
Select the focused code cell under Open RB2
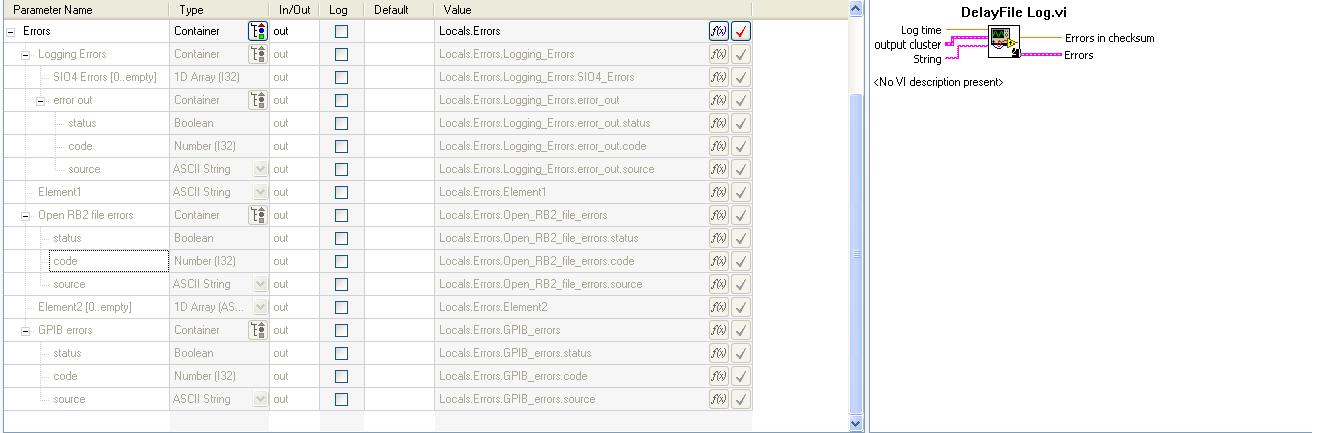[x=109, y=261]
